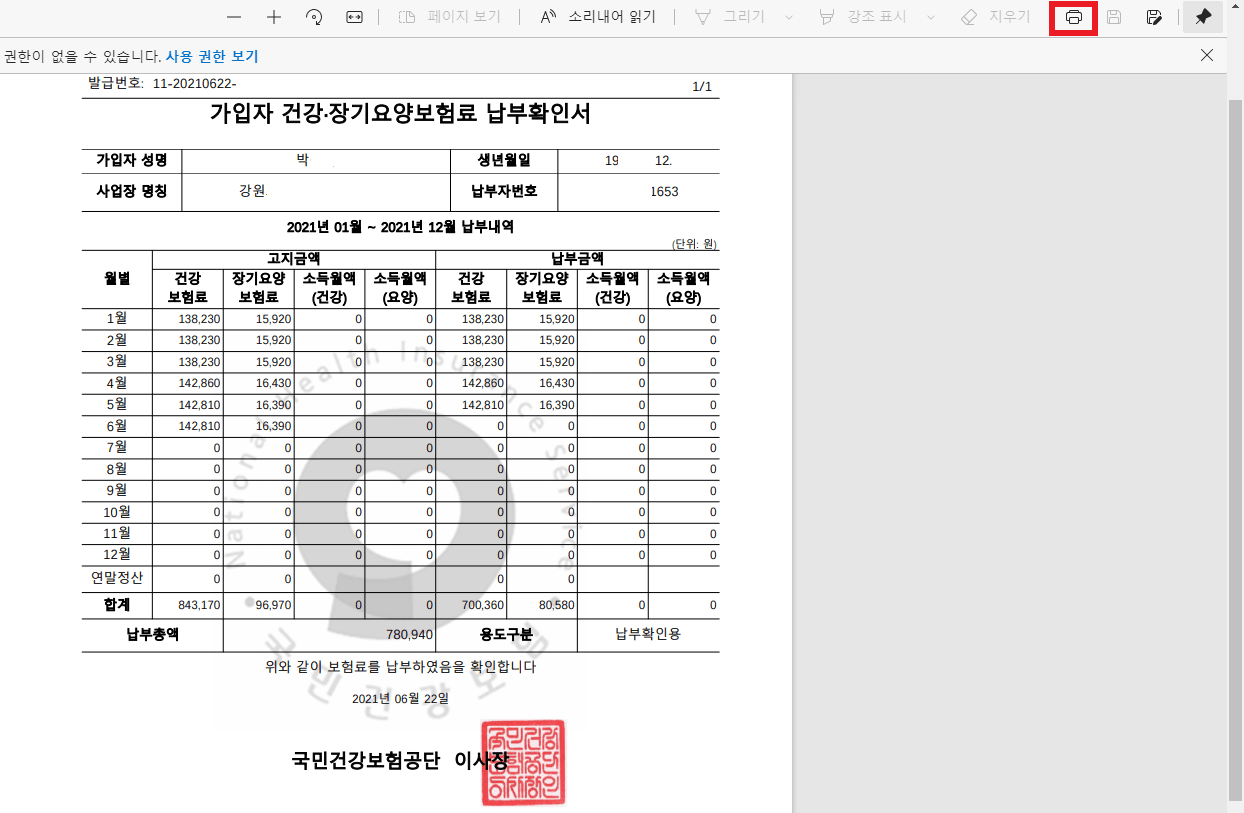Click the document title 가입자 건강·장기요양보험료 납부확인서
This screenshot has width=1244, height=813.
click(400, 113)
